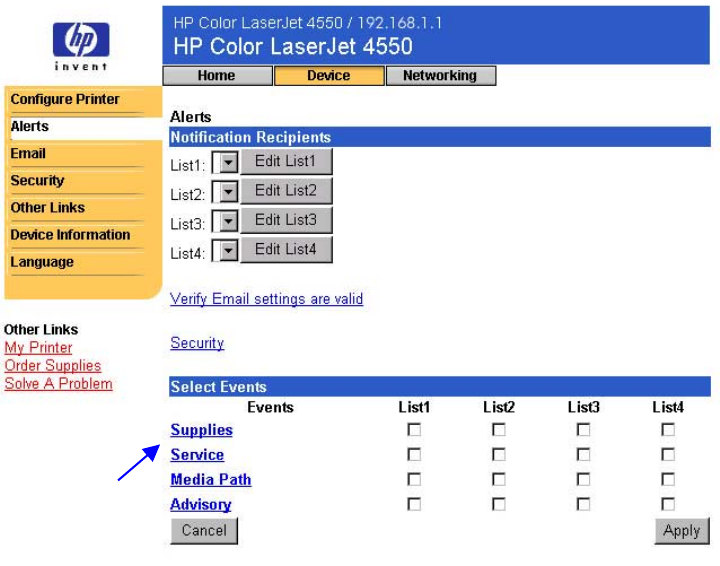This screenshot has height=566, width=720.
Task: Click the Apply button
Action: pos(682,531)
